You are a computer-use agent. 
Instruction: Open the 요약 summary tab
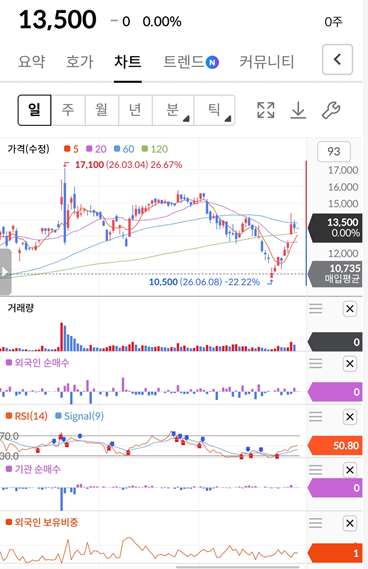(x=32, y=61)
